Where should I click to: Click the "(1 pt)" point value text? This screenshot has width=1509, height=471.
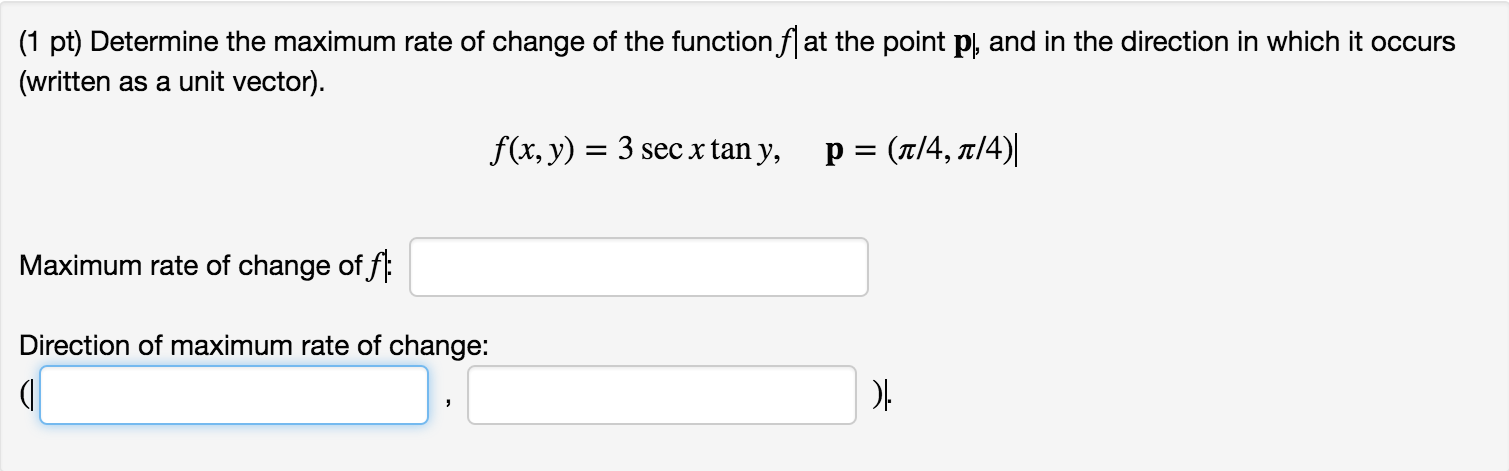tap(53, 43)
